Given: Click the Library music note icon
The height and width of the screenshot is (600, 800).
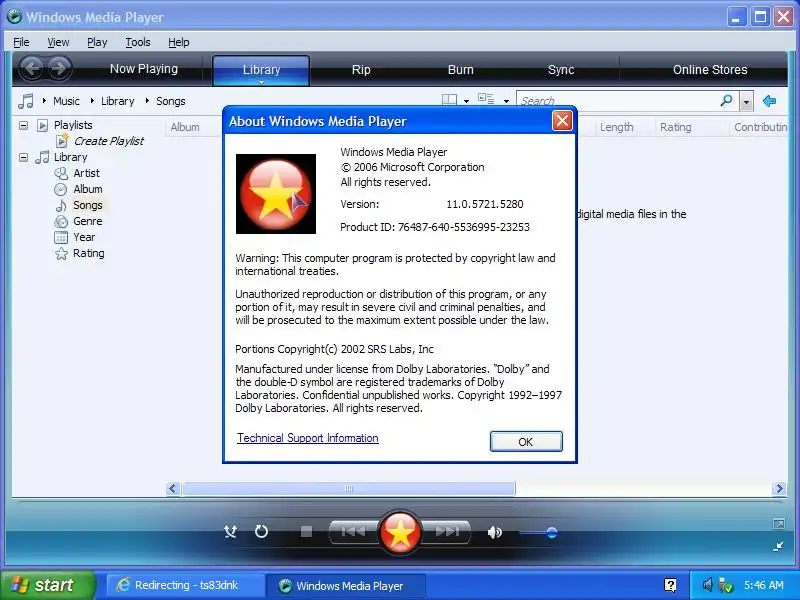Looking at the screenshot, I should point(42,157).
